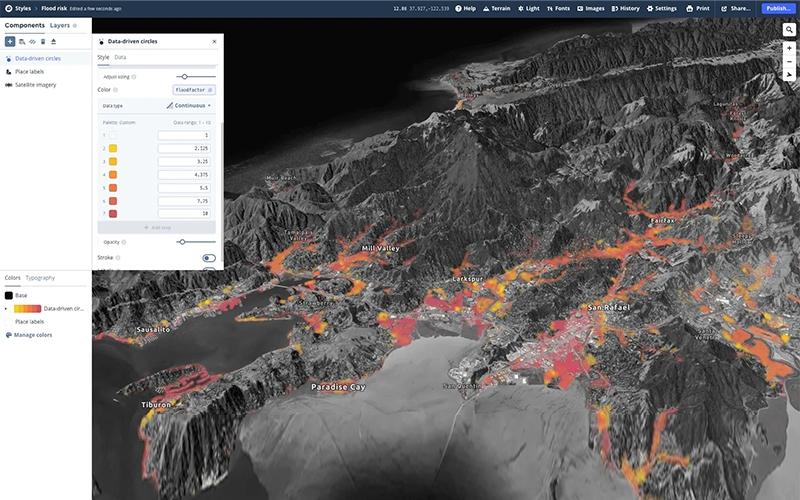This screenshot has width=800, height=500.
Task: Click the map search magnifier icon
Action: (x=789, y=30)
